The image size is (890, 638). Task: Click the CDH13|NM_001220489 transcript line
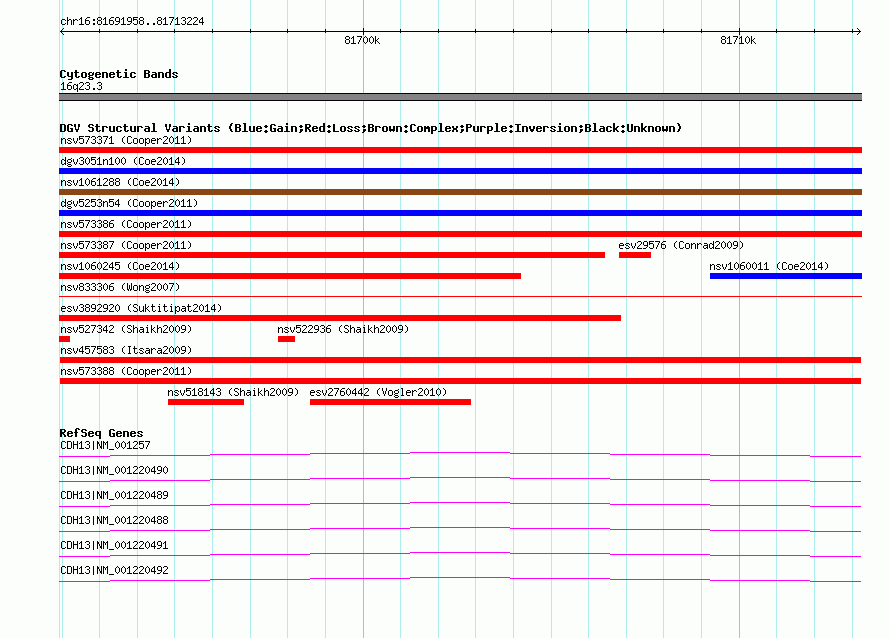point(460,504)
